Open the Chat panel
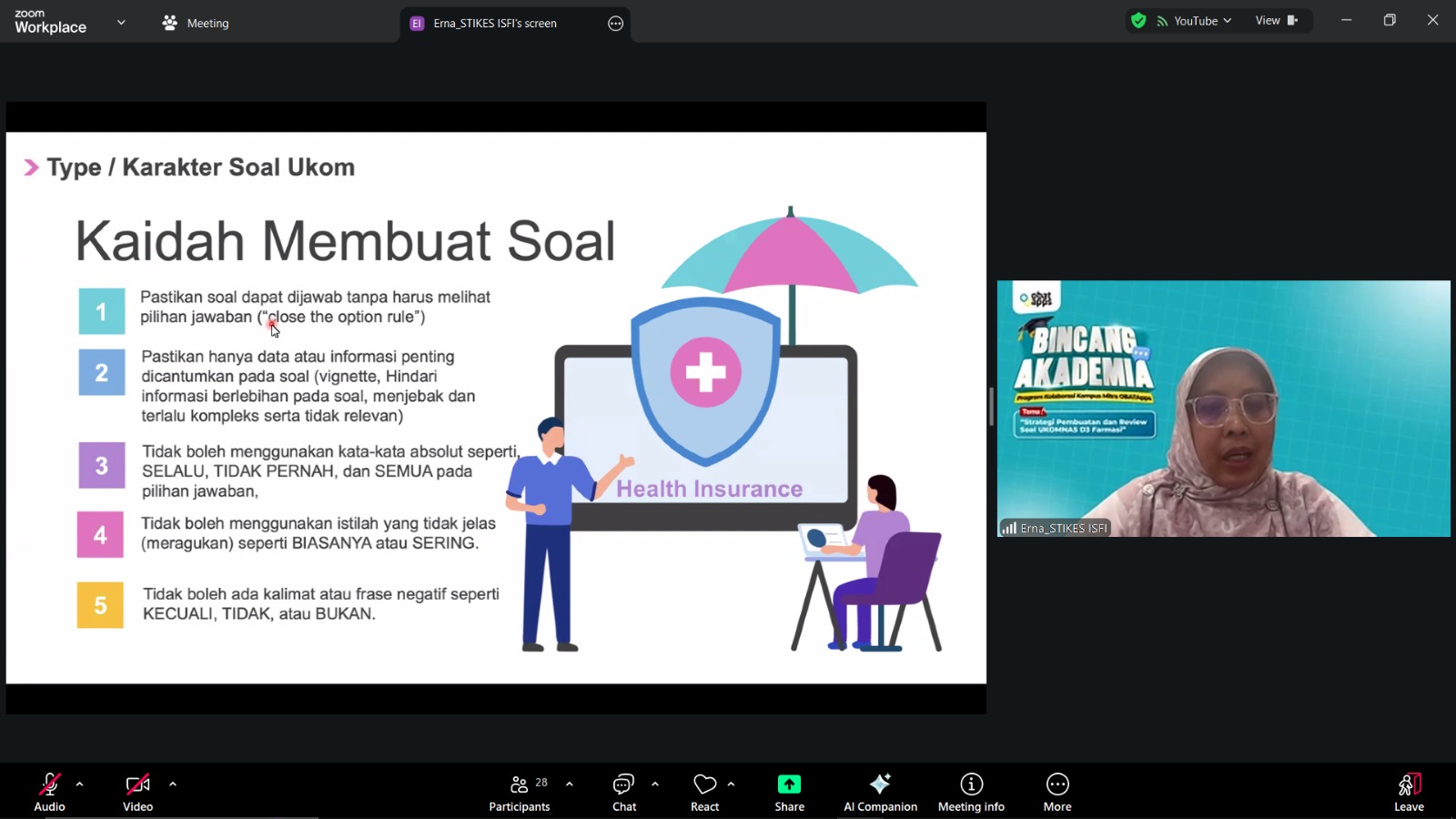Screen dimensions: 1456x819 point(624,792)
